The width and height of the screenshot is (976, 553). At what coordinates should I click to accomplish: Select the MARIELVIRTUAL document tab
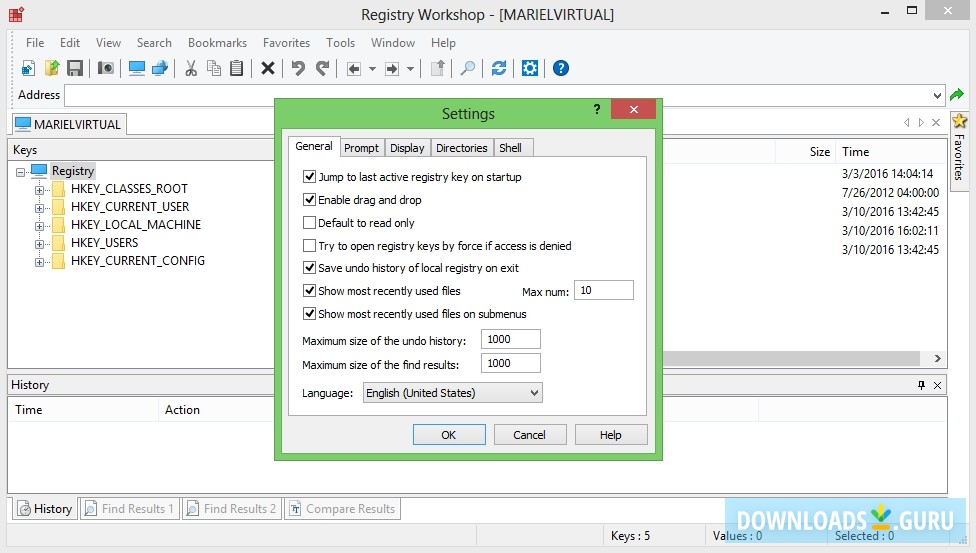pyautogui.click(x=68, y=124)
